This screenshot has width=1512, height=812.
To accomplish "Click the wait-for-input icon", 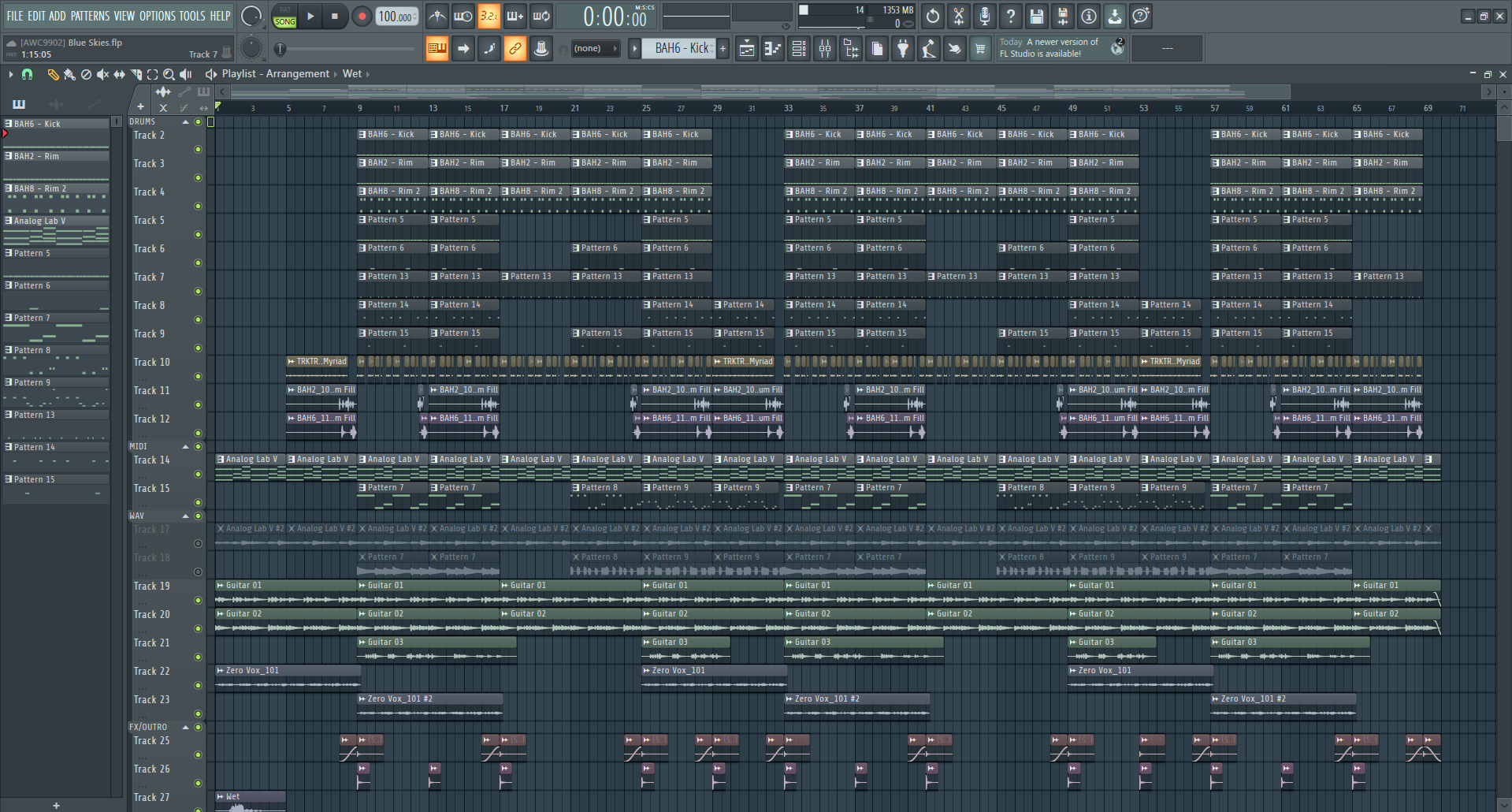I will (x=463, y=16).
